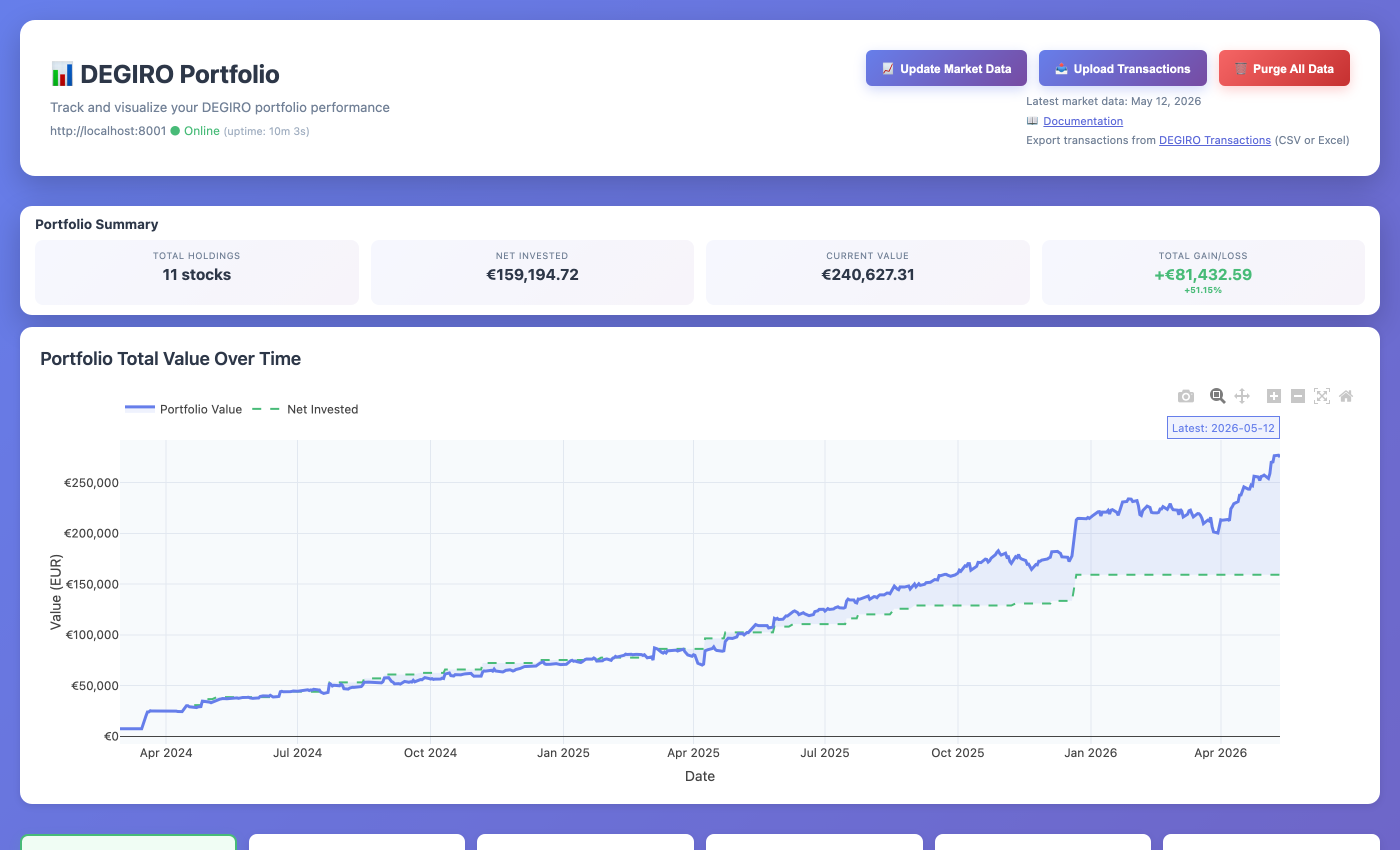
Task: Click the Apr 2025 x-axis label
Action: [x=693, y=753]
